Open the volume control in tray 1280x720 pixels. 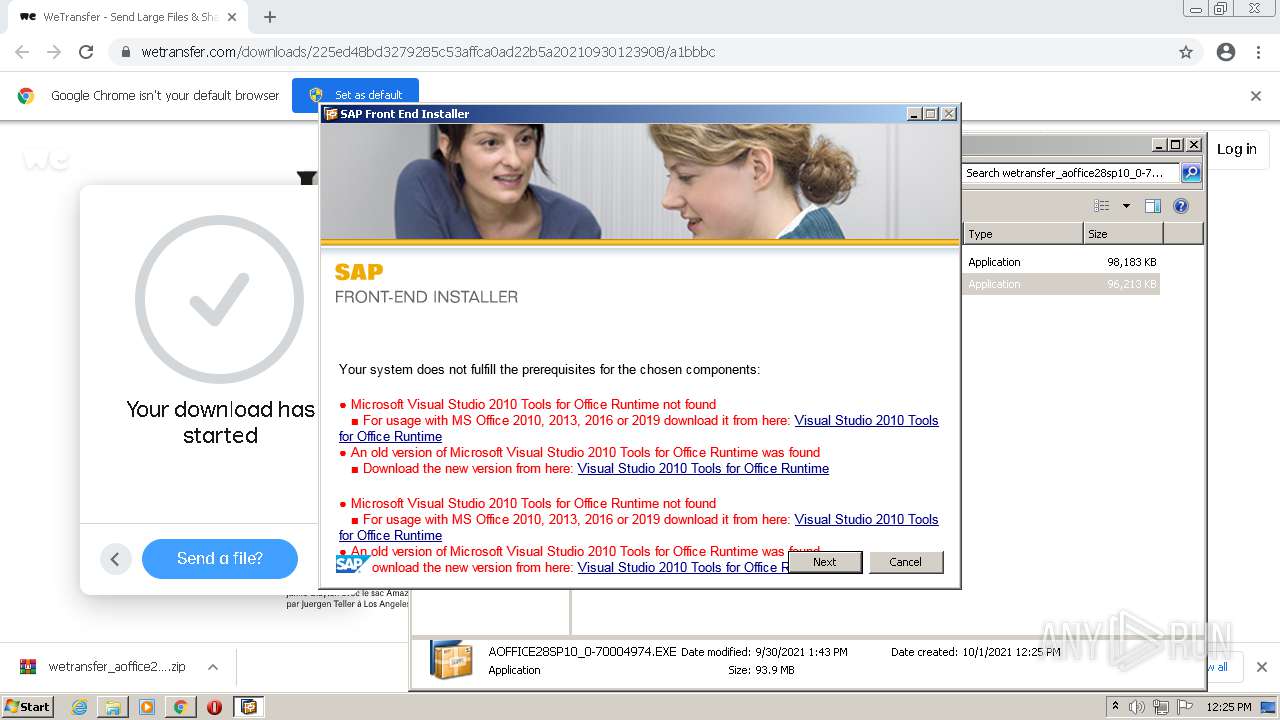tap(1137, 707)
